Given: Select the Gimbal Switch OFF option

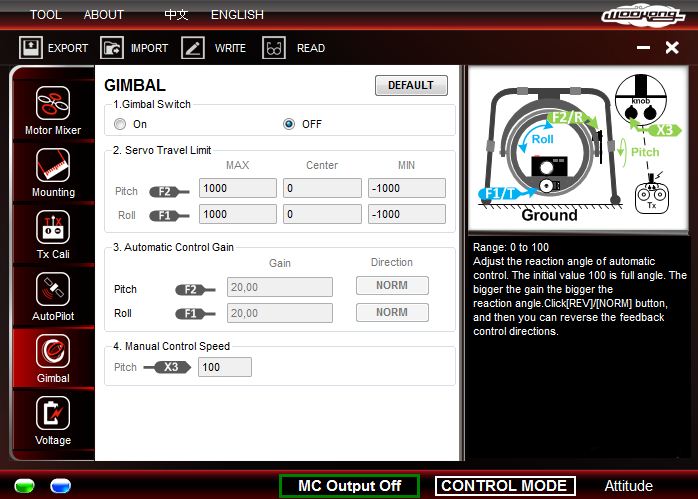Looking at the screenshot, I should [x=289, y=124].
